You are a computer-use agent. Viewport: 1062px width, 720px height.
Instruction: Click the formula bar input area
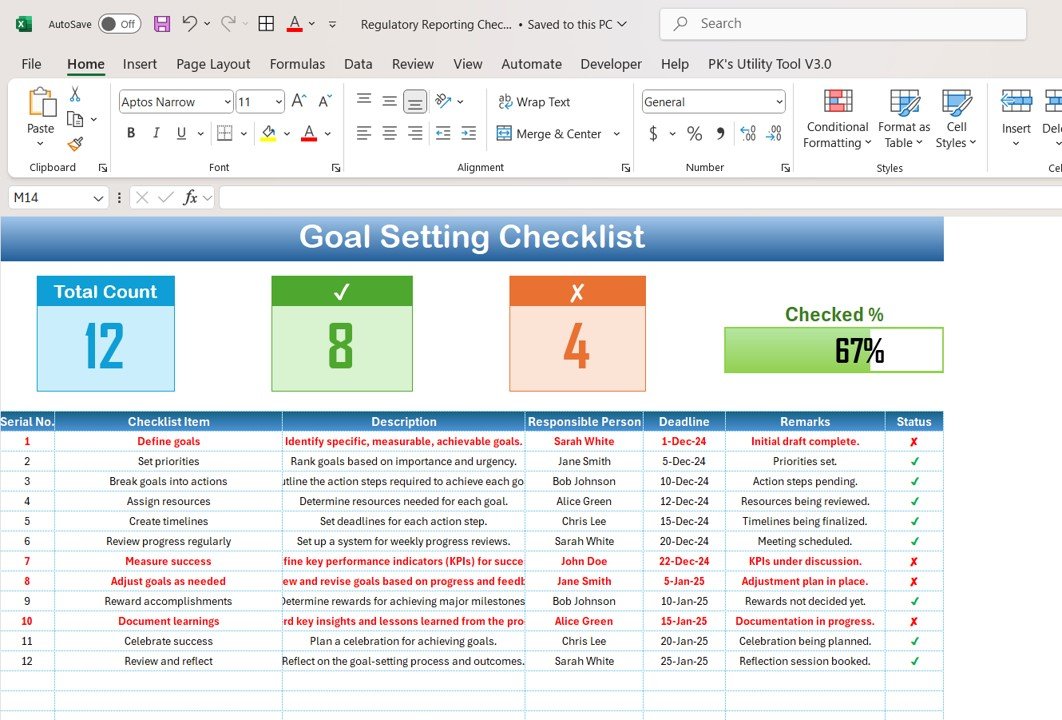coord(640,198)
